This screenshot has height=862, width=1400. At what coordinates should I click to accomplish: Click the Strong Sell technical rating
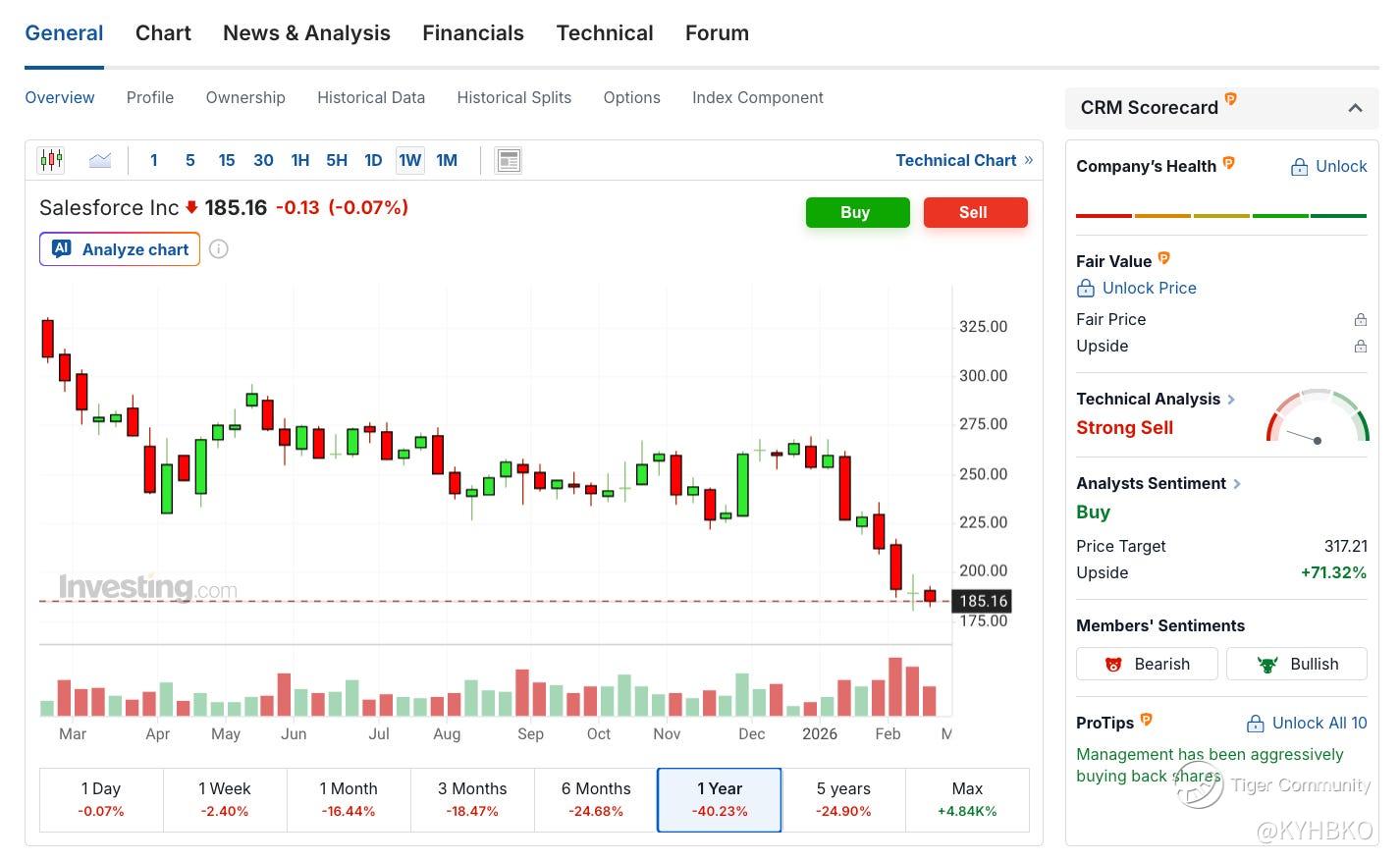[1124, 428]
